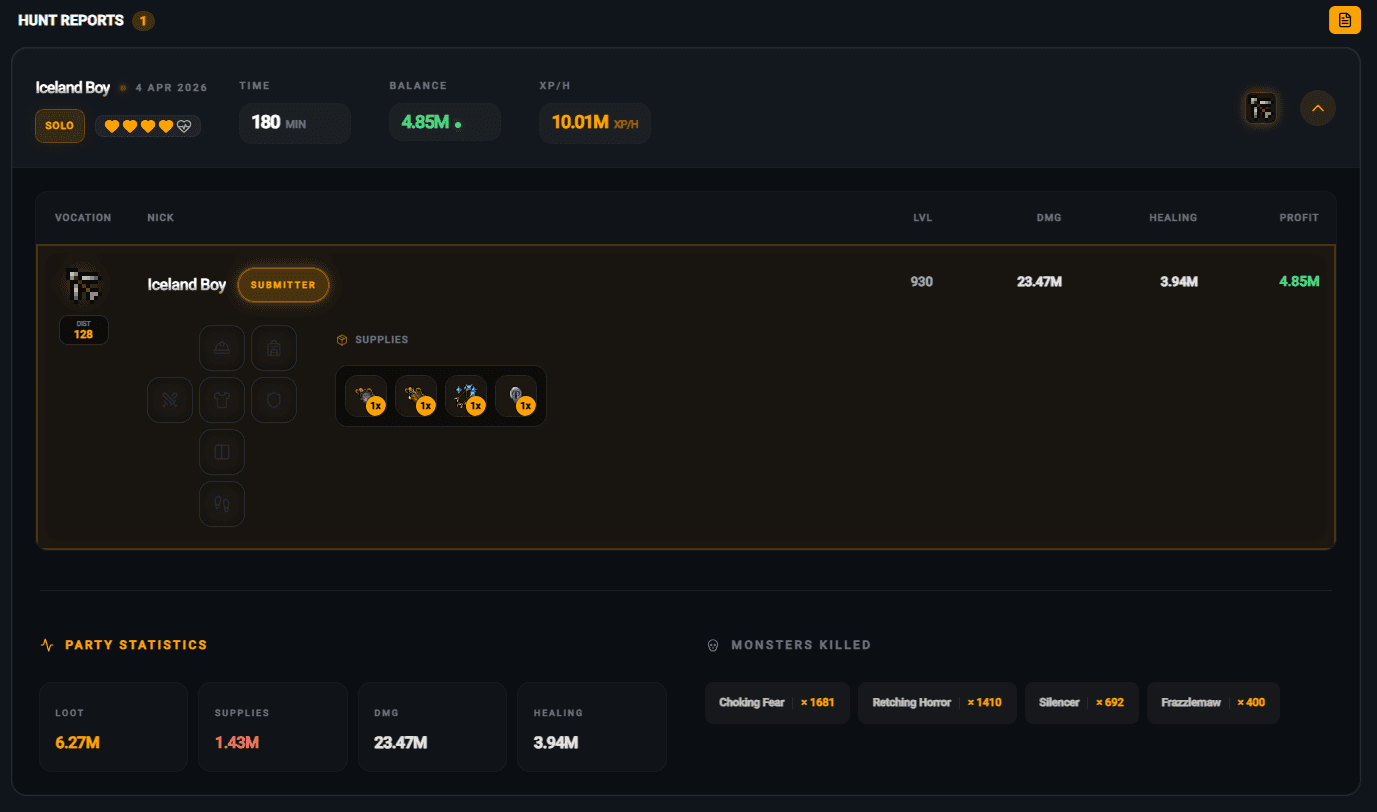Click the vocation icon in header right
The height and width of the screenshot is (812, 1377).
tap(1261, 108)
